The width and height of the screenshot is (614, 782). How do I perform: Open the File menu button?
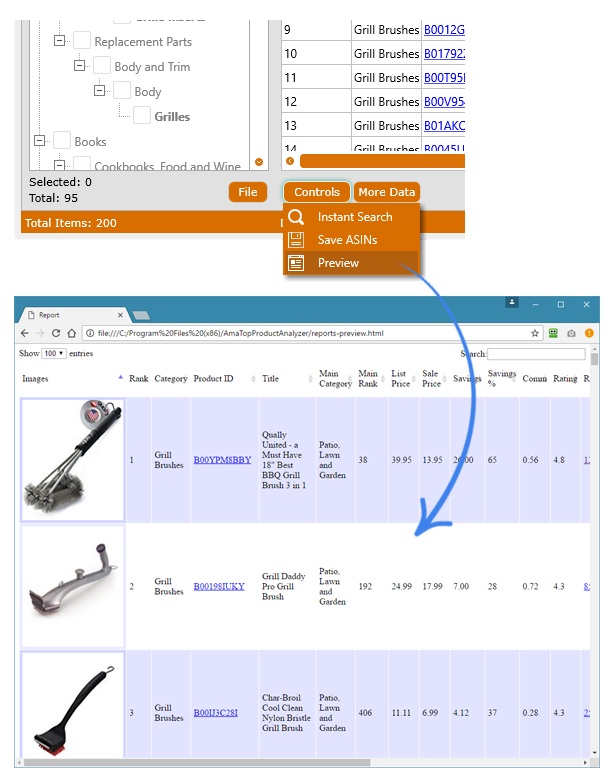(x=248, y=192)
